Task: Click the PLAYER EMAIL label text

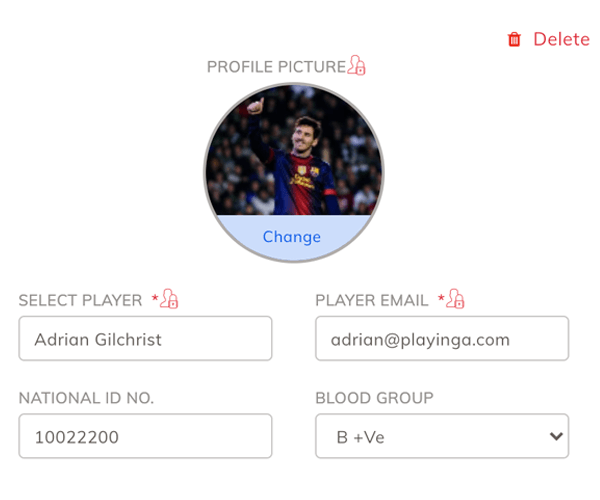Action: pyautogui.click(x=372, y=300)
